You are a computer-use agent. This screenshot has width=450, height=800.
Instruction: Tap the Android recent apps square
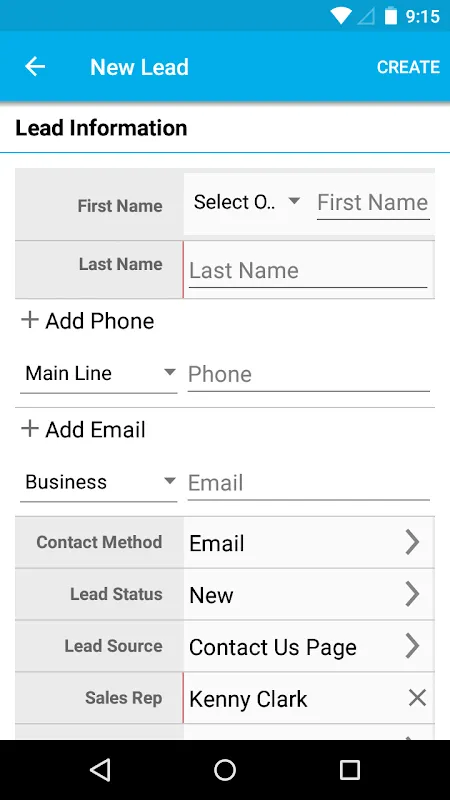click(349, 770)
